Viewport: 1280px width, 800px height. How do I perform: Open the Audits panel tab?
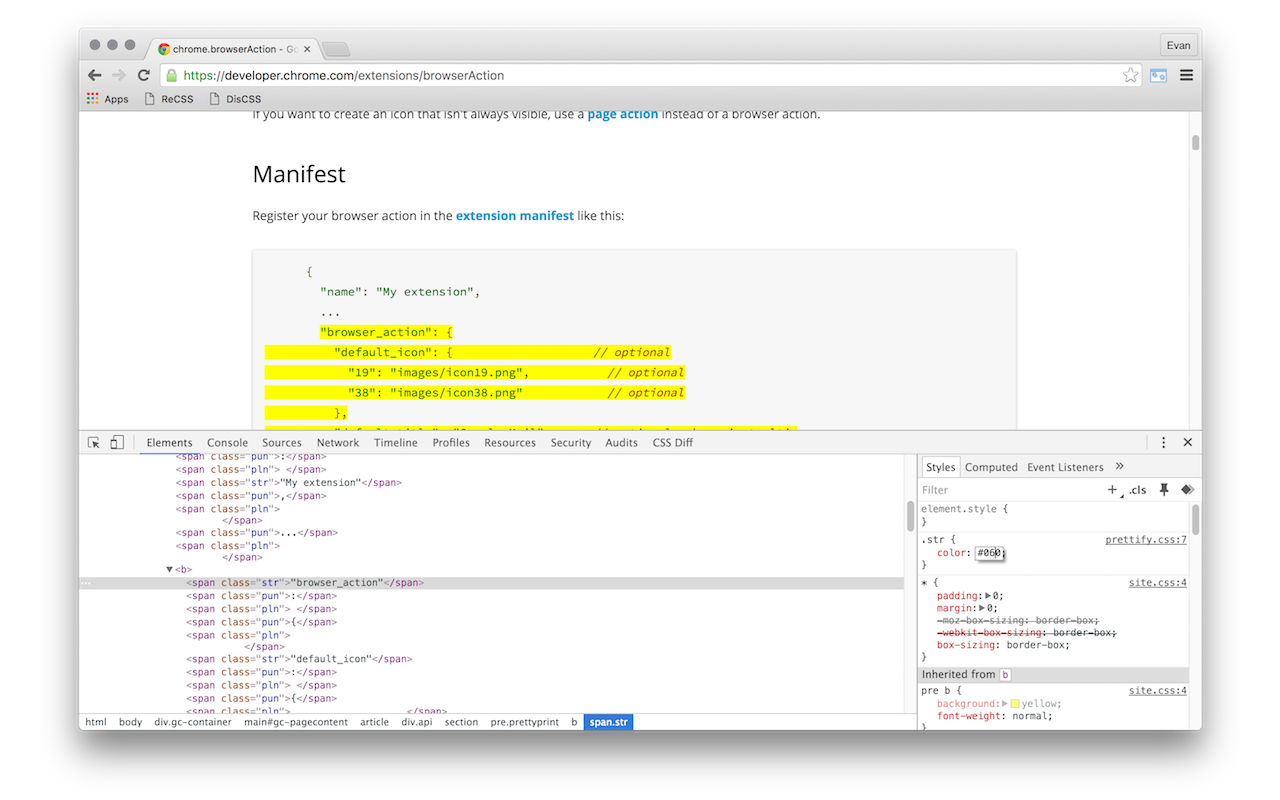coord(621,442)
